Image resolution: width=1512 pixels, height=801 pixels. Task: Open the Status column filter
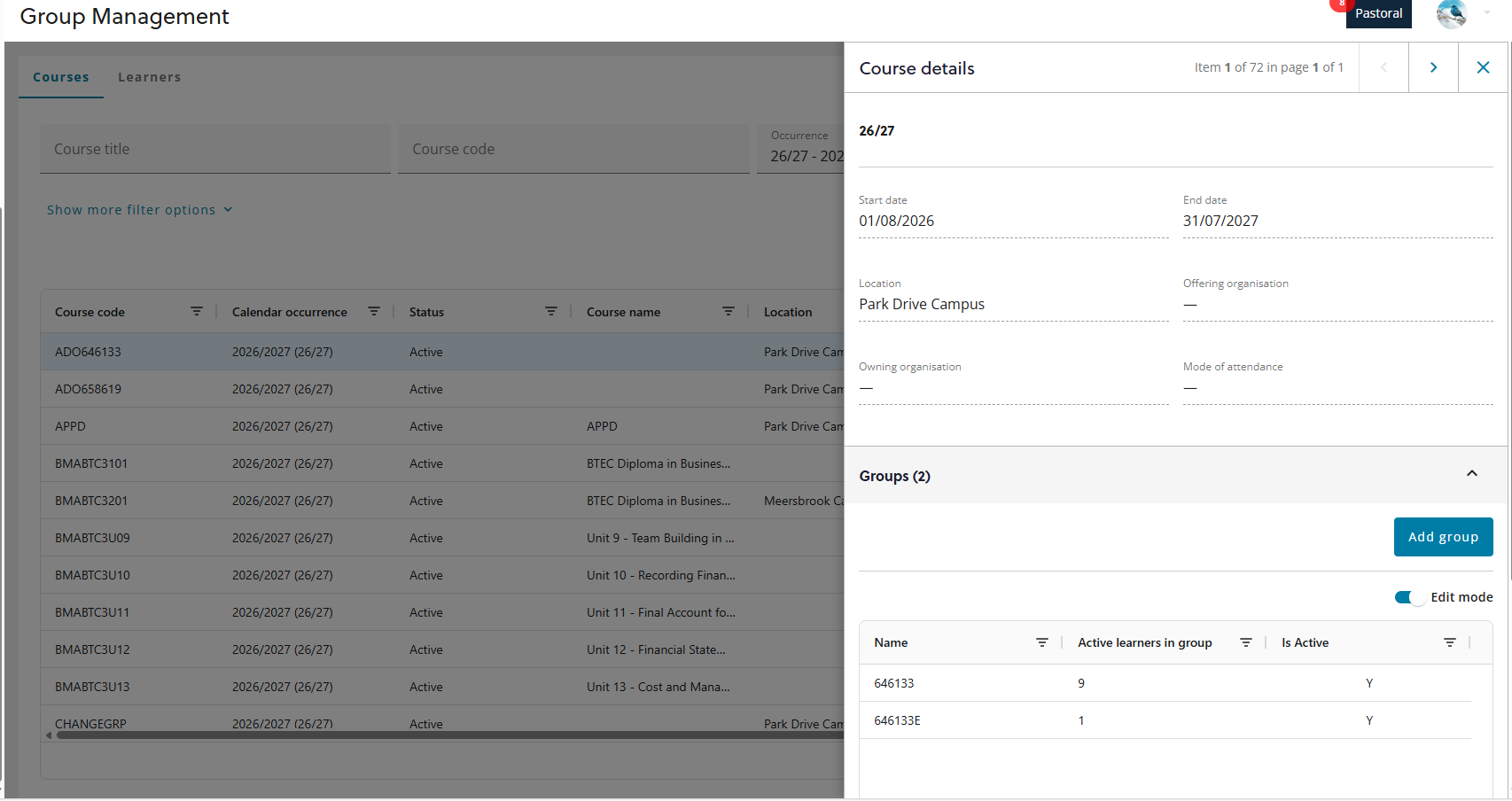(x=551, y=311)
